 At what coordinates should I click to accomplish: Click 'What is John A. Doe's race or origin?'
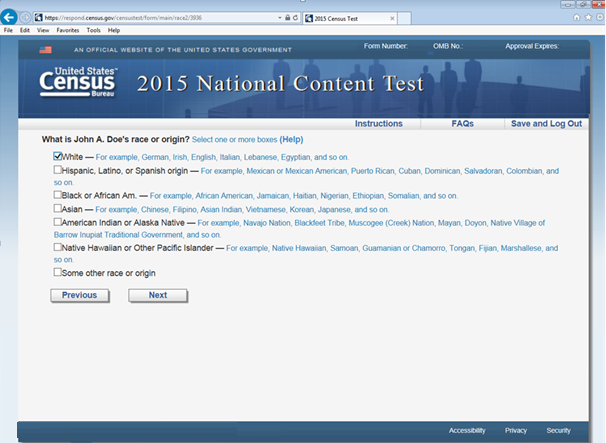(x=116, y=140)
